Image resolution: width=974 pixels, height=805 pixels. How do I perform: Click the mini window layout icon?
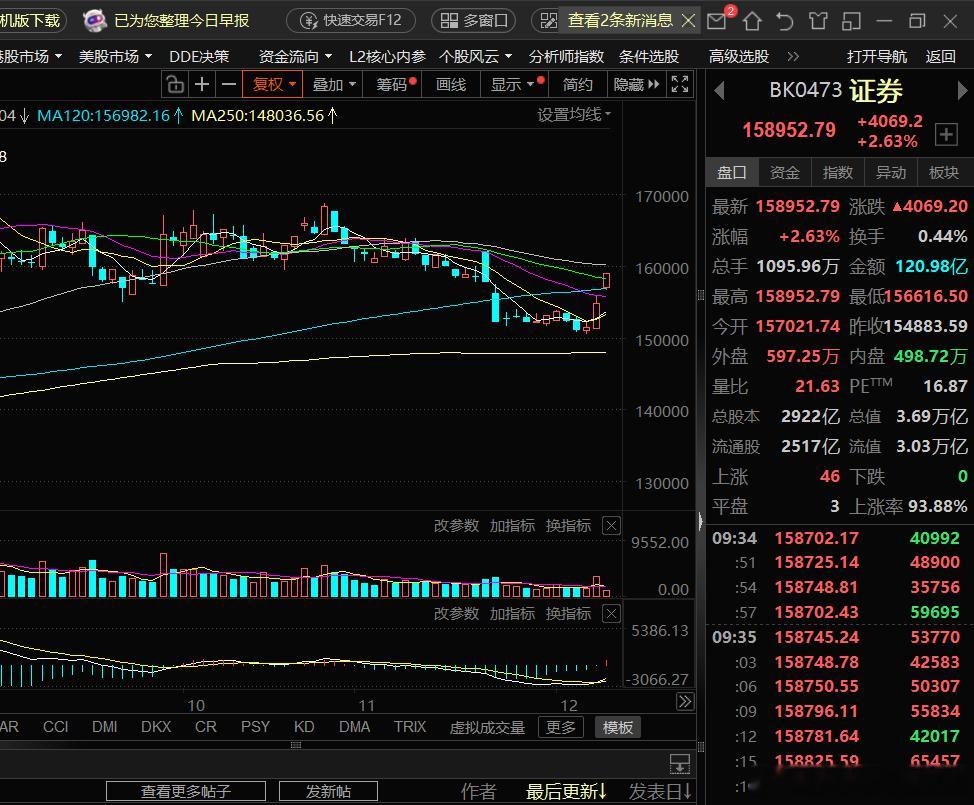tap(851, 22)
